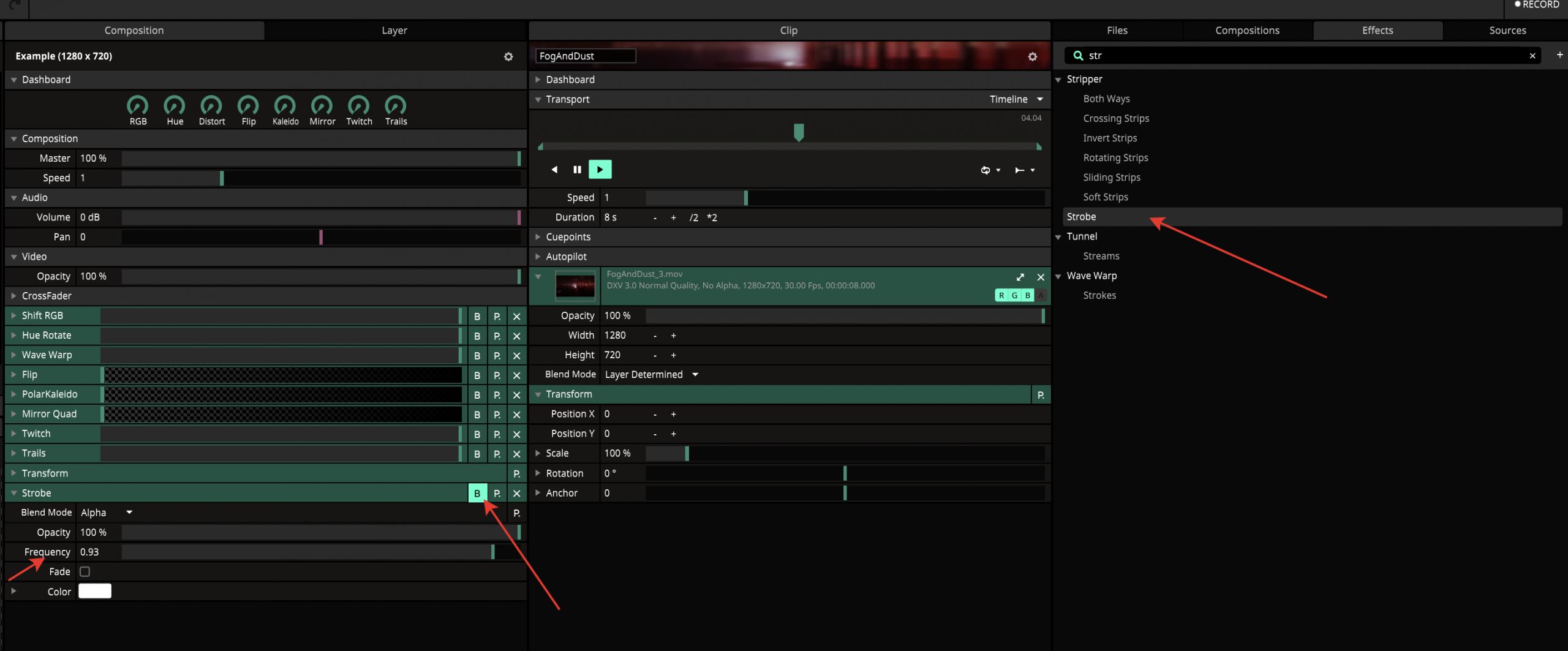
Task: Switch to the Layer tab
Action: pyautogui.click(x=394, y=31)
